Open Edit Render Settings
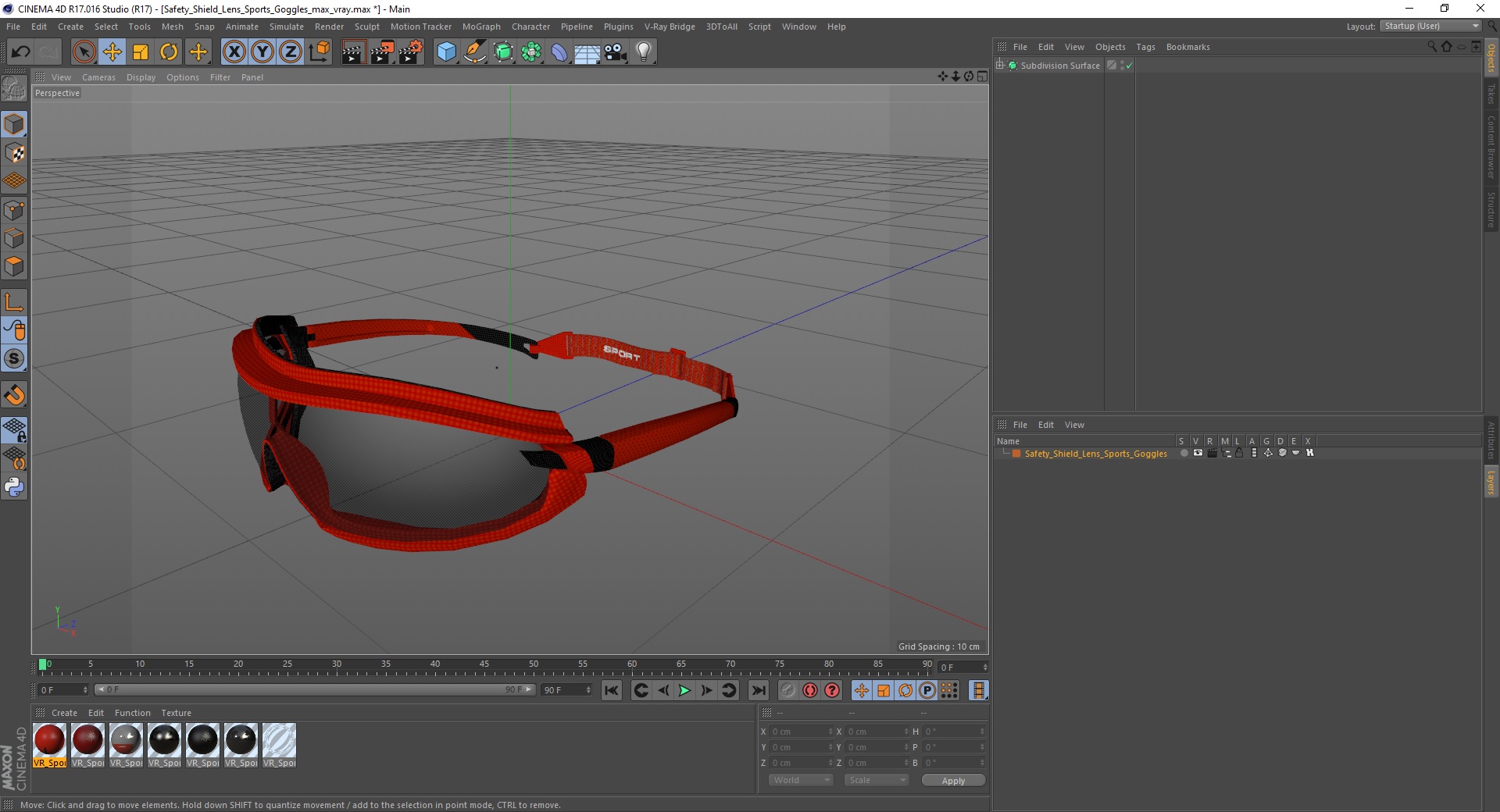 pyautogui.click(x=411, y=52)
